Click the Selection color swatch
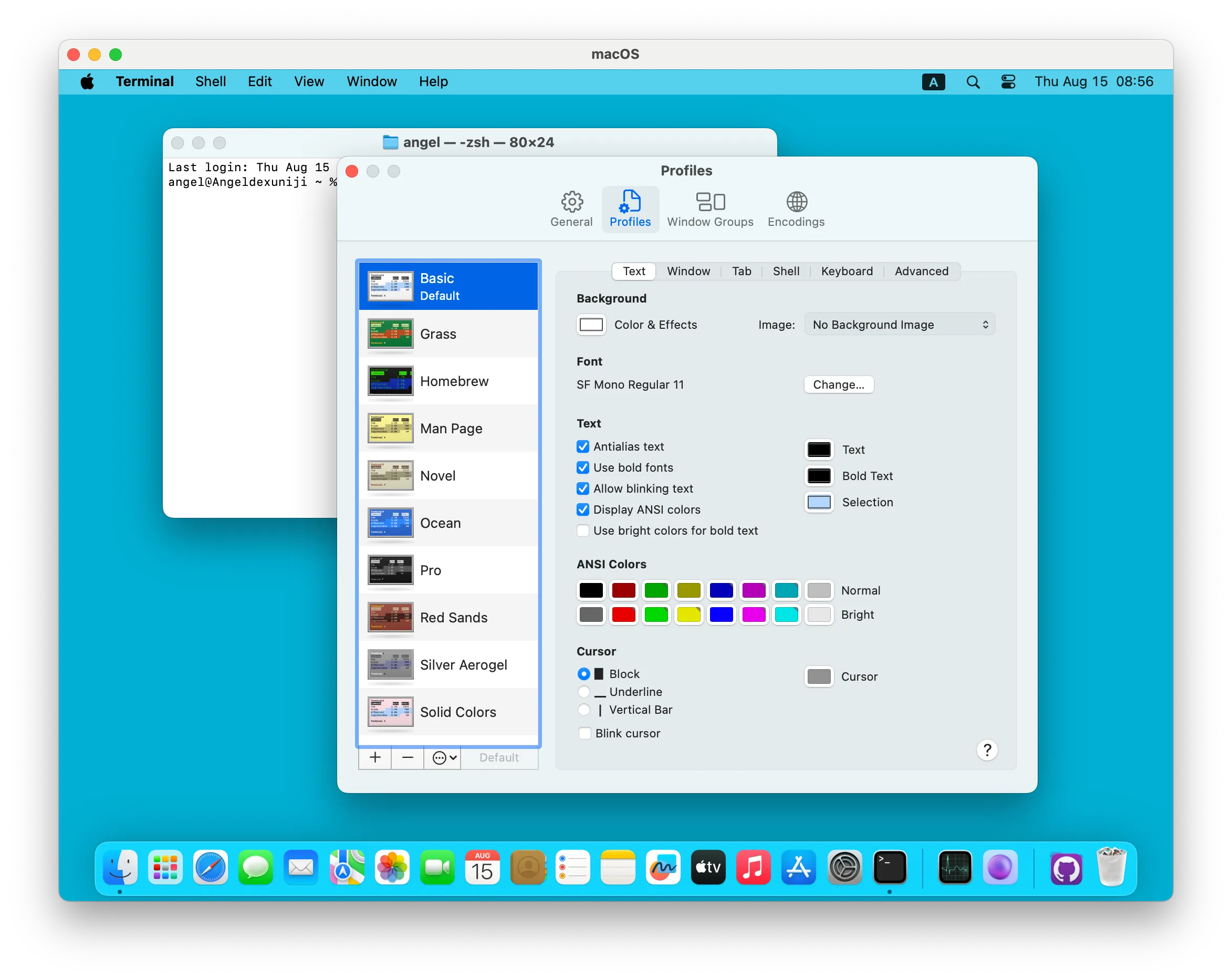Viewport: 1232px width, 979px height. (819, 502)
